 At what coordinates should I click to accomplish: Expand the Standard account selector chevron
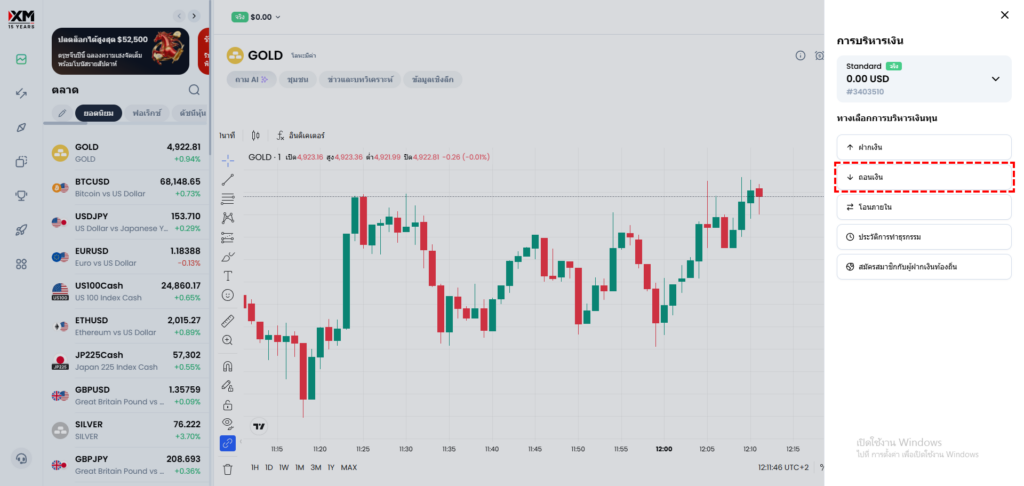(995, 79)
